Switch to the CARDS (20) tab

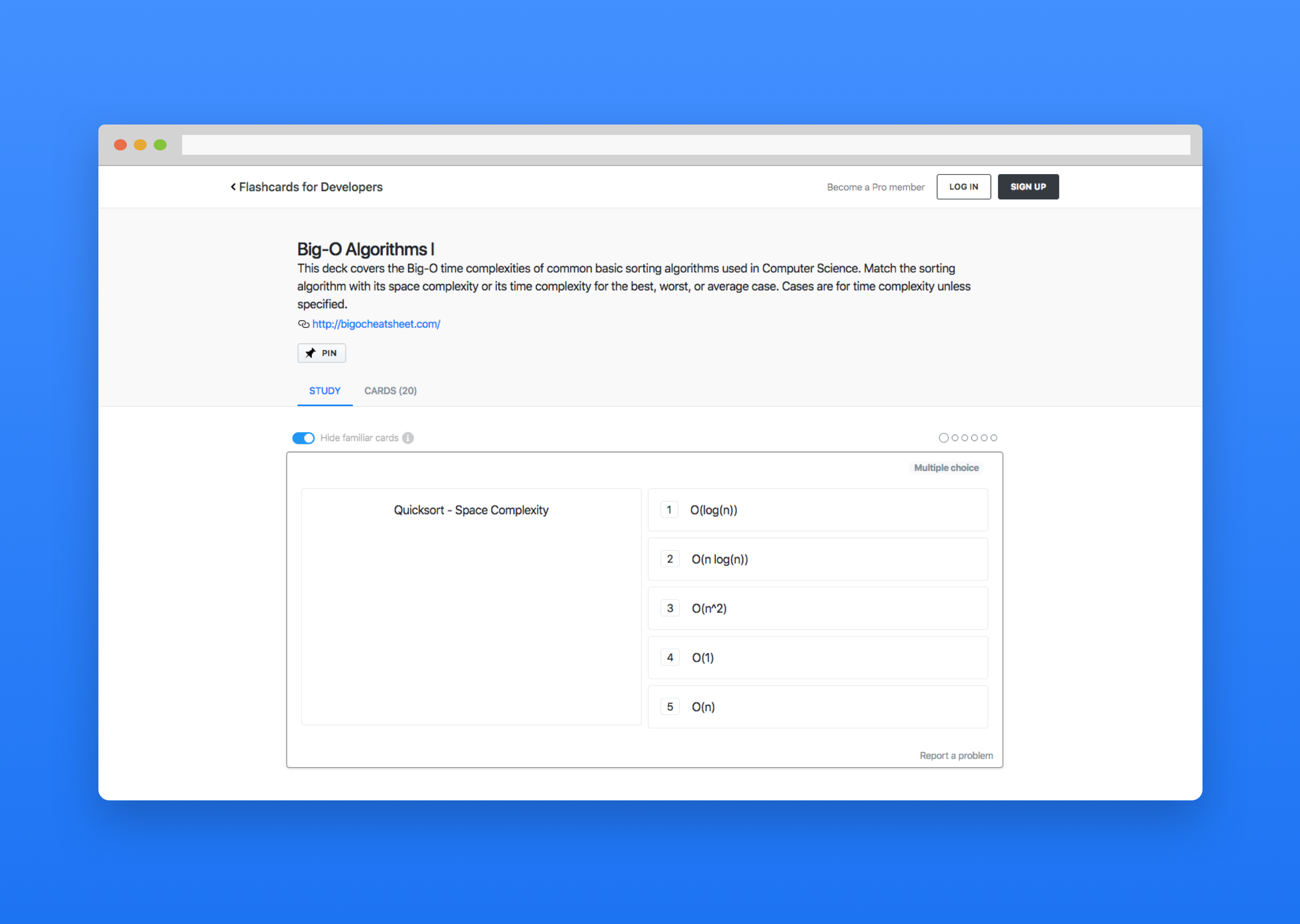point(390,391)
